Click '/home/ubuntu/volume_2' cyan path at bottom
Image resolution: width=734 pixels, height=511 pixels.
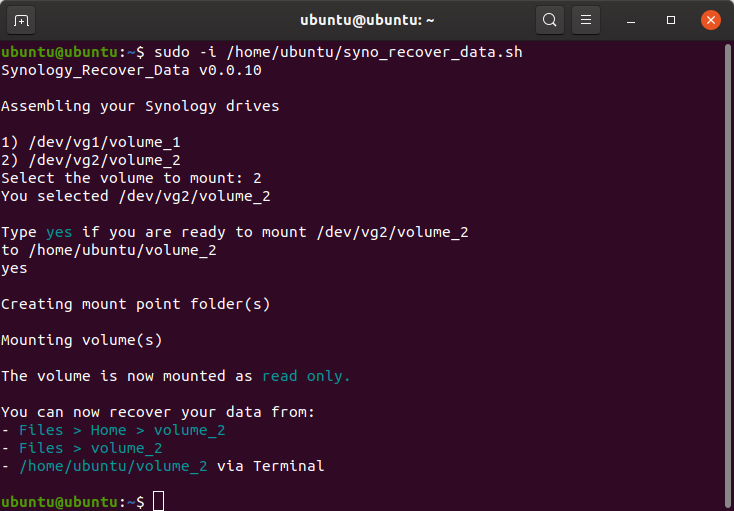(x=113, y=466)
